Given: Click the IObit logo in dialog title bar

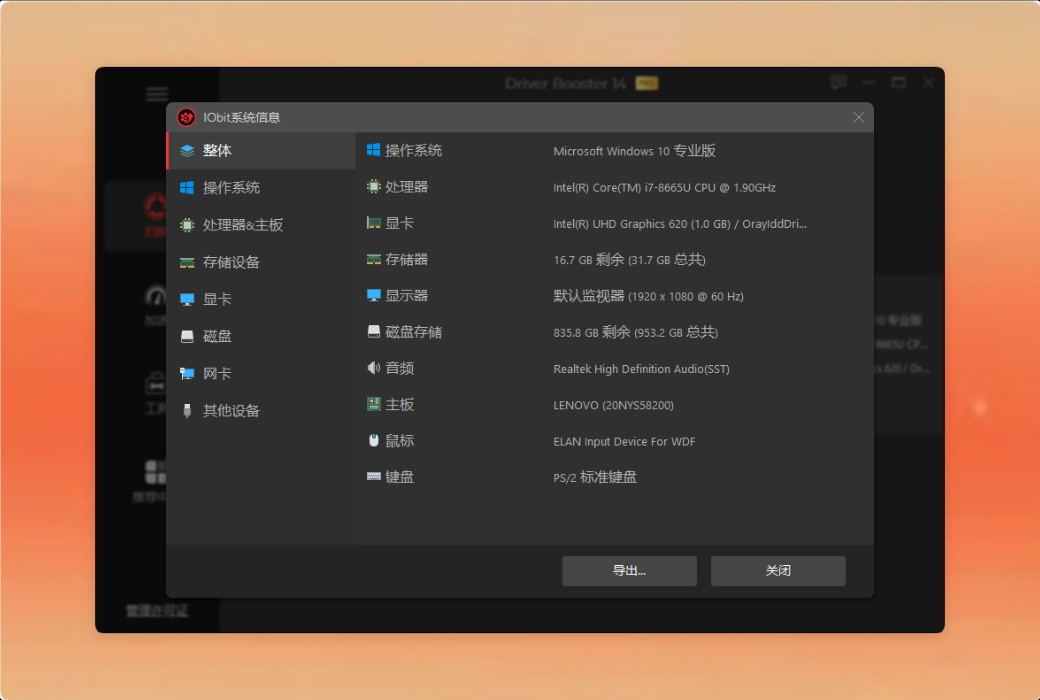Looking at the screenshot, I should [x=186, y=117].
